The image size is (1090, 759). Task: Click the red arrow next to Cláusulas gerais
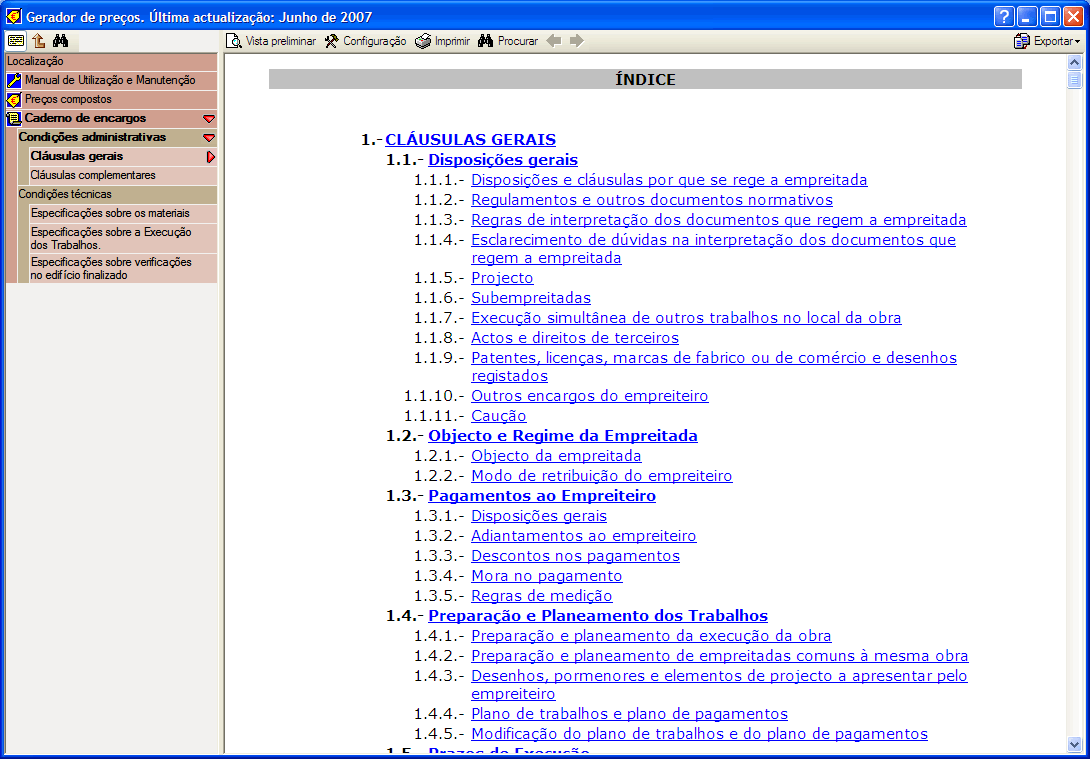(x=211, y=157)
